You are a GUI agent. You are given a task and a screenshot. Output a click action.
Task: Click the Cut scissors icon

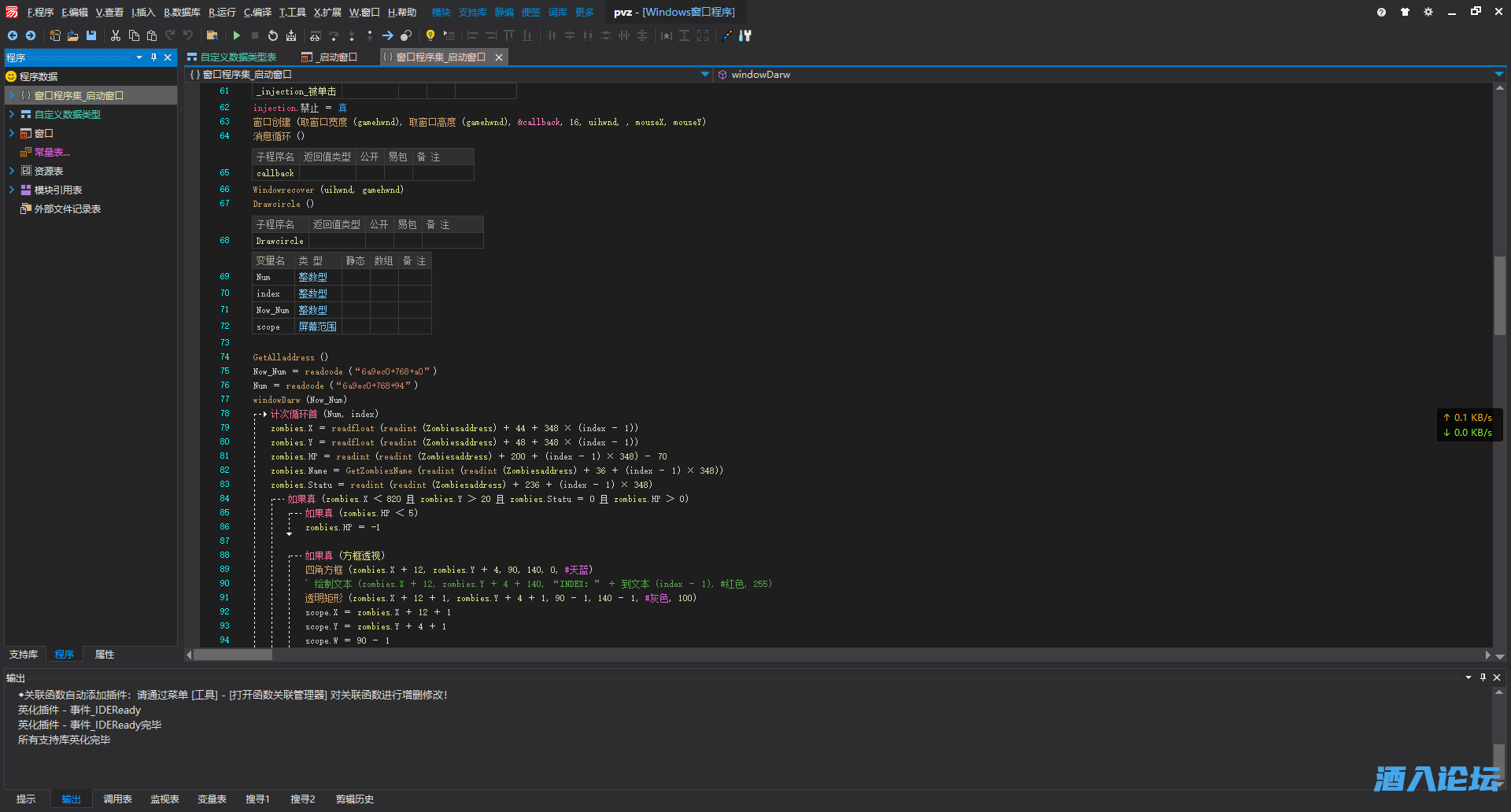tap(116, 35)
